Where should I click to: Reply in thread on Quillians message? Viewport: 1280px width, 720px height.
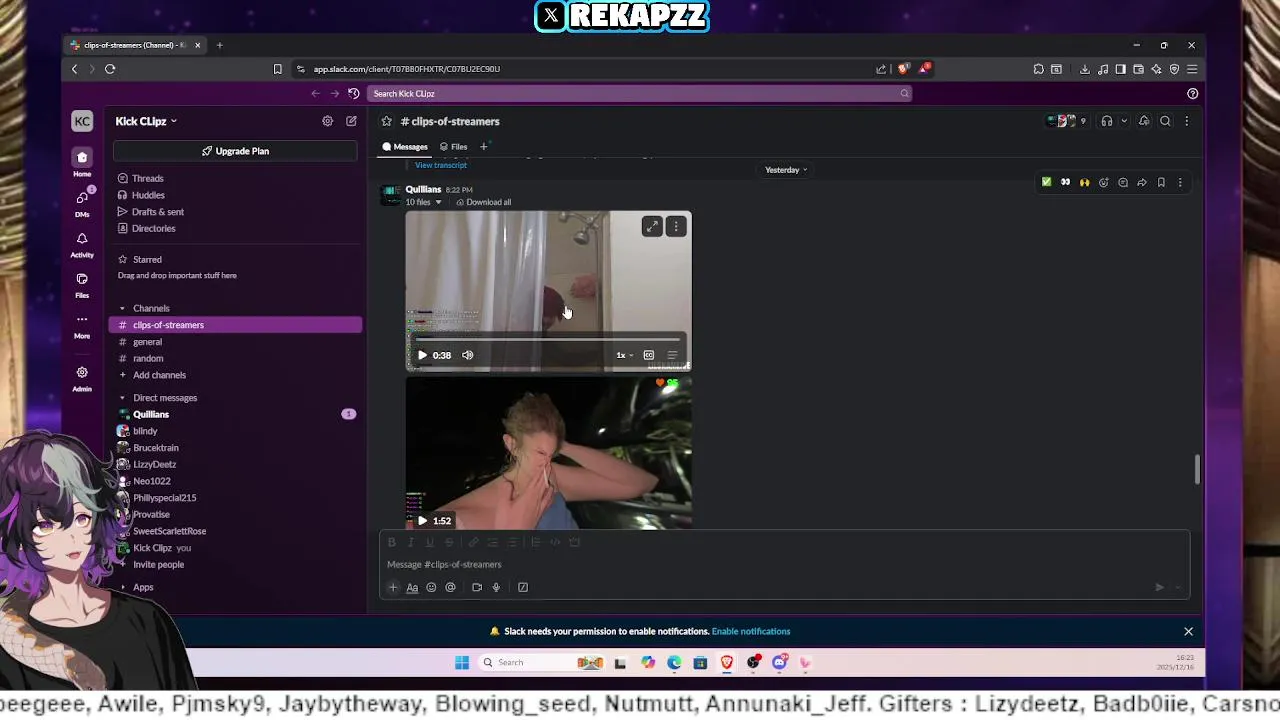coord(1123,182)
